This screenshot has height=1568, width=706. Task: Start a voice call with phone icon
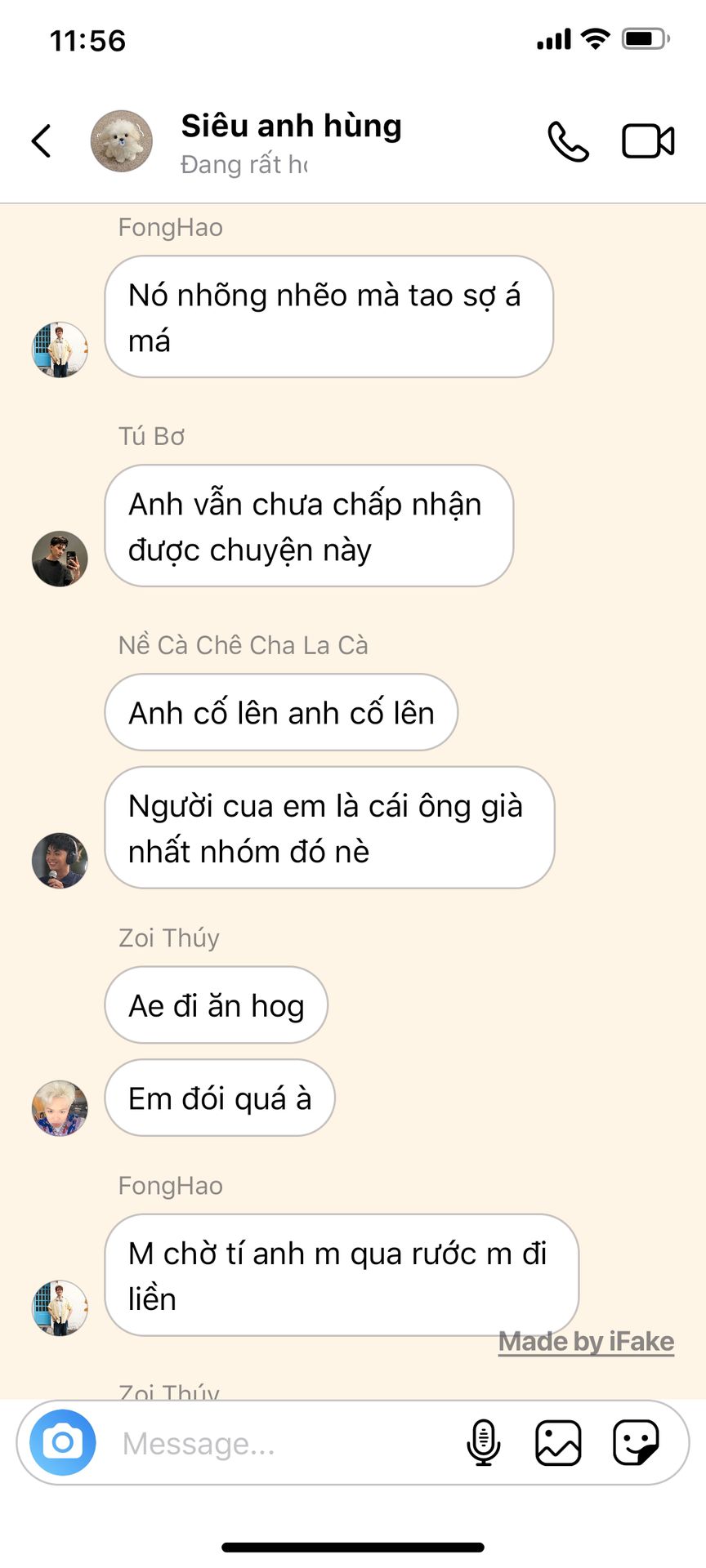568,141
